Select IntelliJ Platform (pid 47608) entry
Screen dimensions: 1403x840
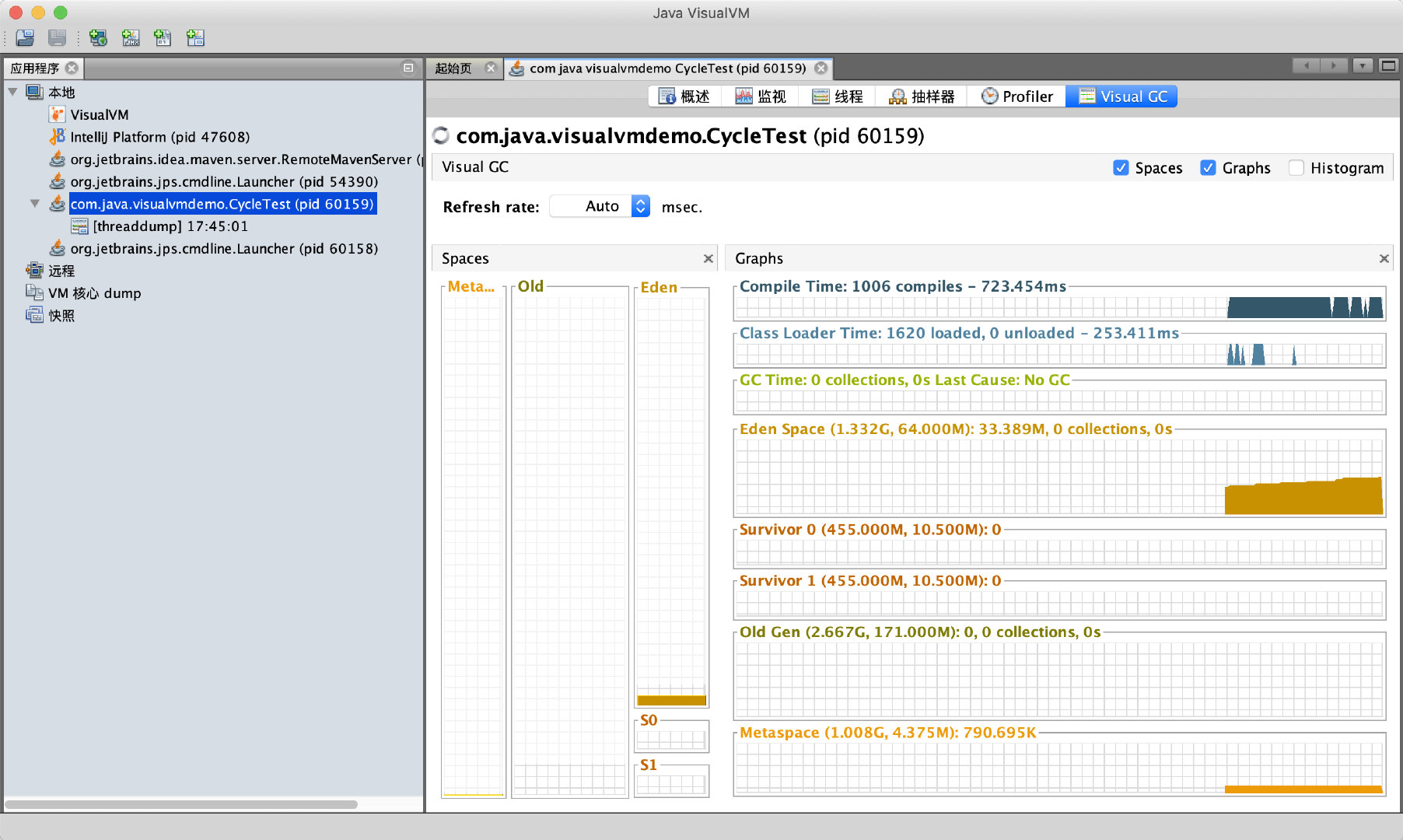[160, 137]
